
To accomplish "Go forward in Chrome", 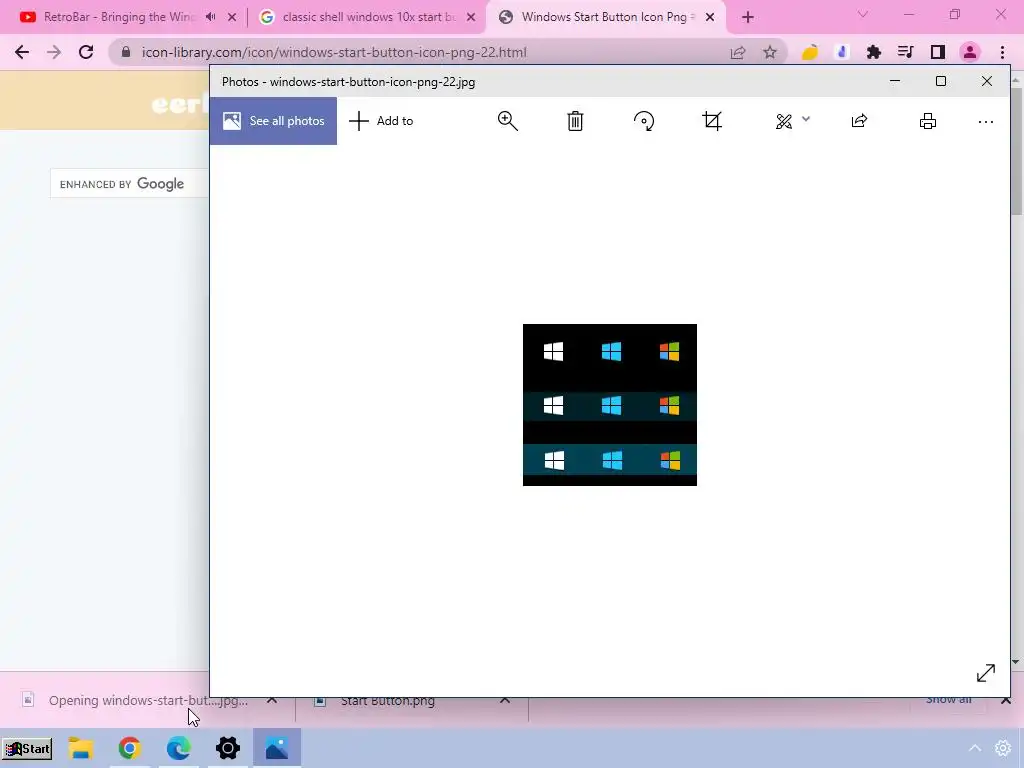I will (54, 52).
